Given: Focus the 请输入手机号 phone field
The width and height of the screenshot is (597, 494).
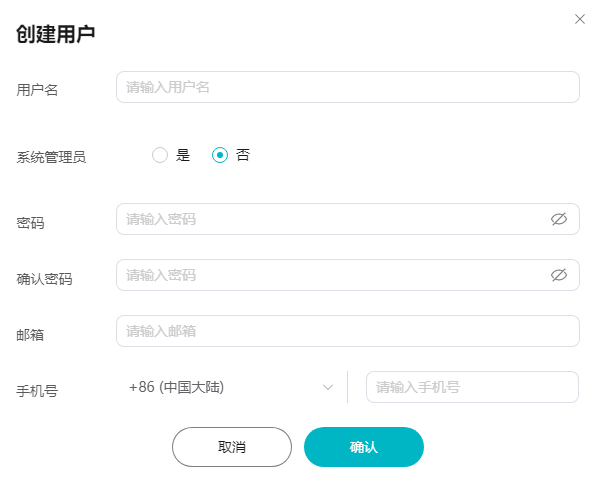Looking at the screenshot, I should tap(472, 387).
